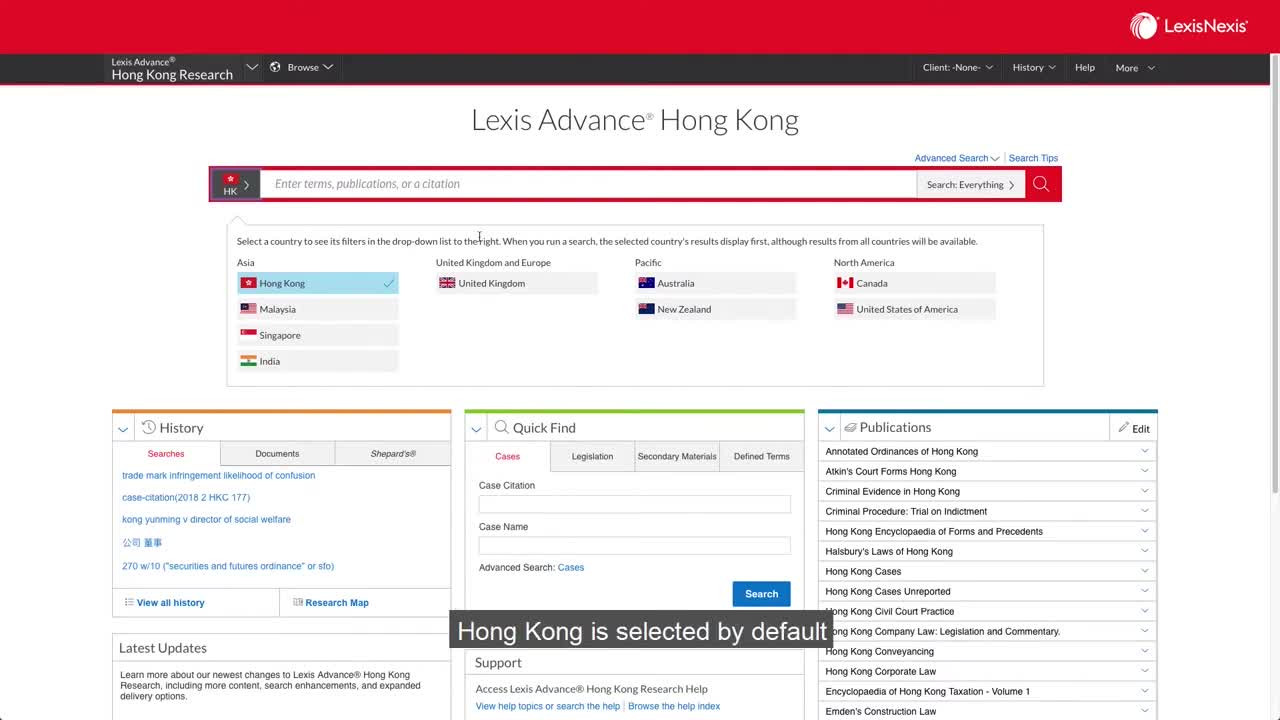Viewport: 1280px width, 720px height.
Task: Click the red magnifier search button
Action: [1041, 184]
